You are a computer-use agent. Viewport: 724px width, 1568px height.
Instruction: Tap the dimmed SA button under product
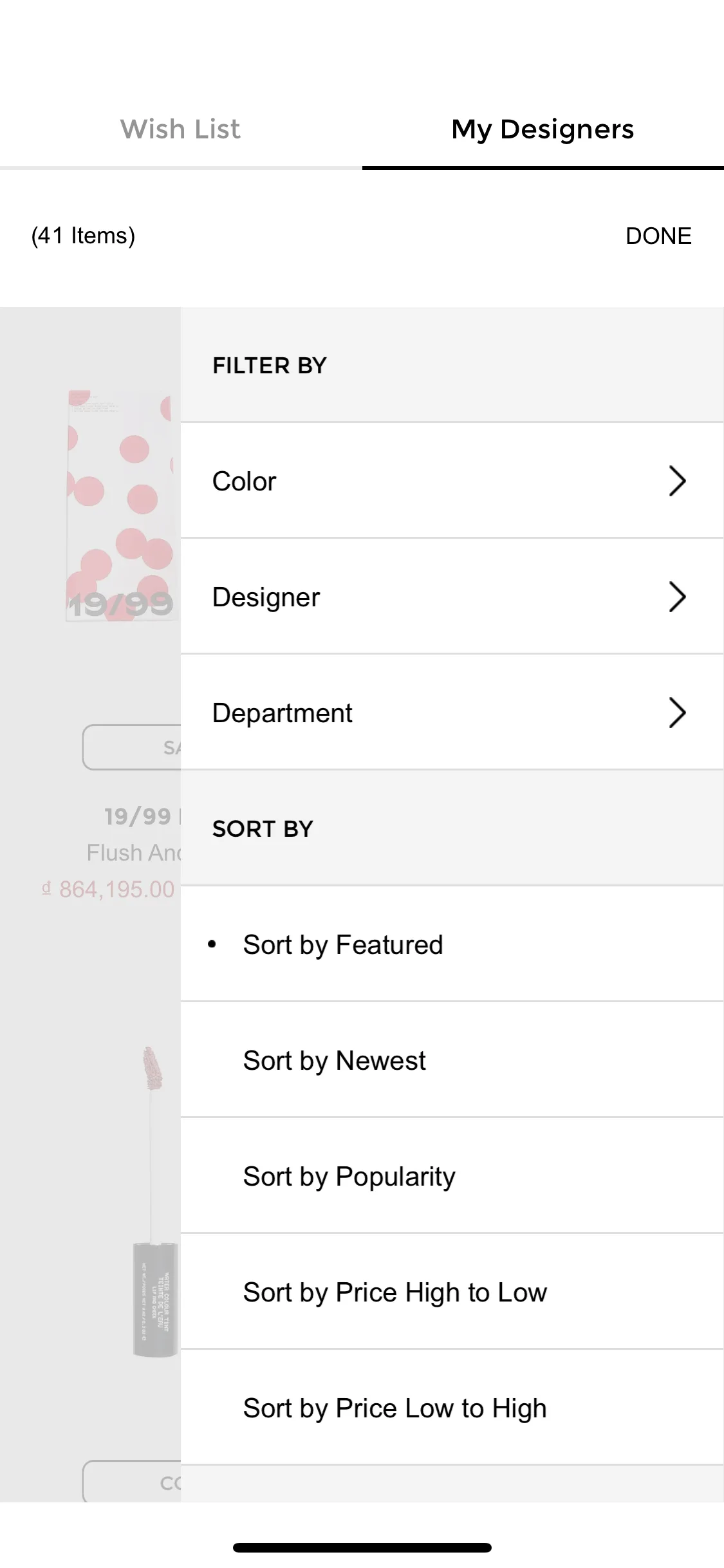[132, 747]
